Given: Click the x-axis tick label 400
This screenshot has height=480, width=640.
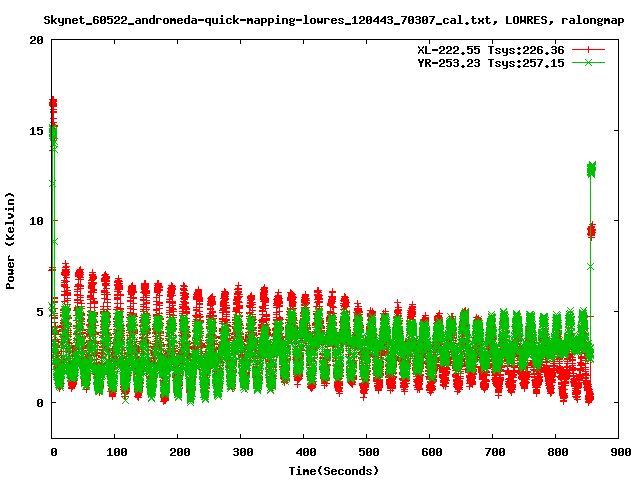Looking at the screenshot, I should click(306, 452).
